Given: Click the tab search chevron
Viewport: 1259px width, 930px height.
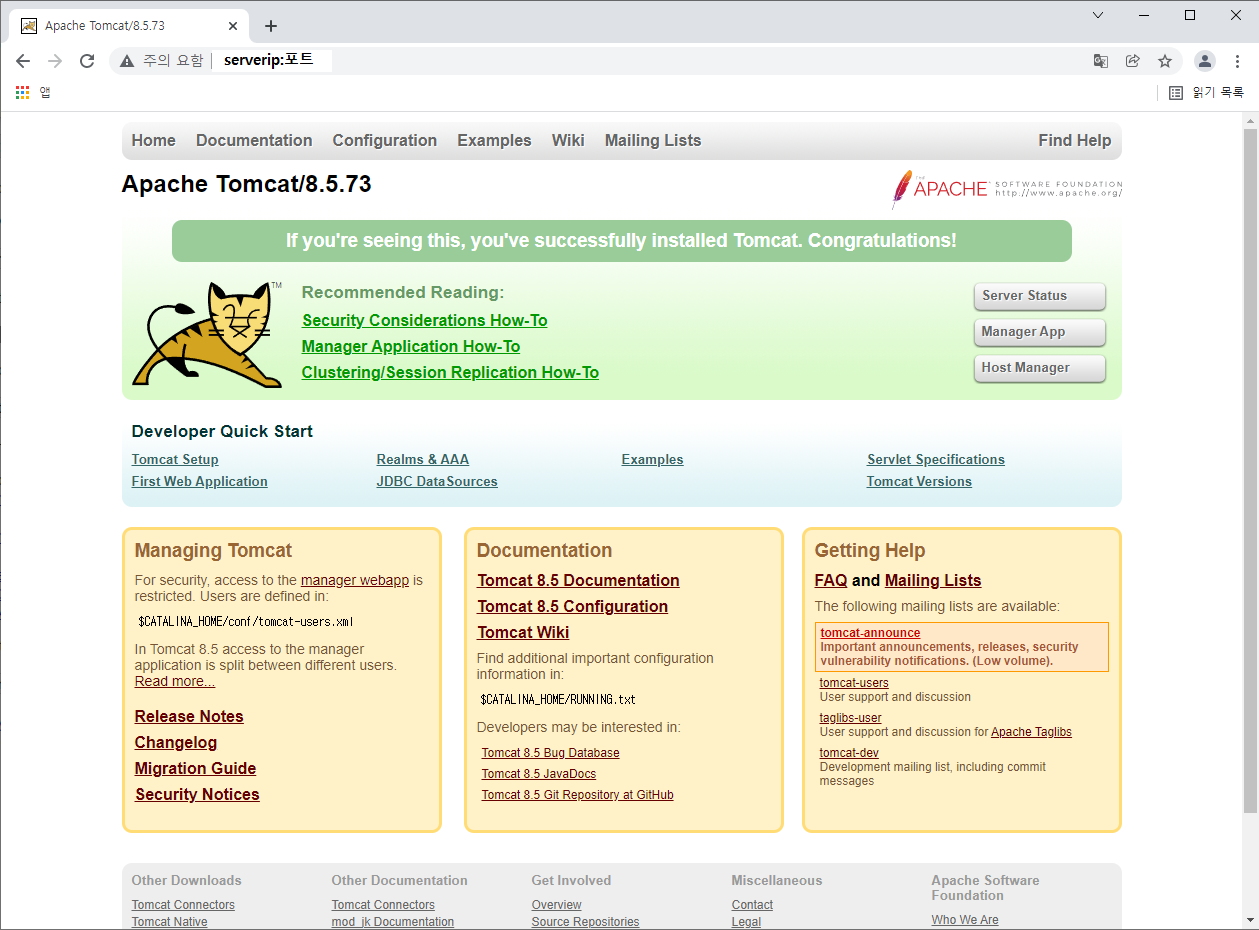Looking at the screenshot, I should pos(1098,15).
